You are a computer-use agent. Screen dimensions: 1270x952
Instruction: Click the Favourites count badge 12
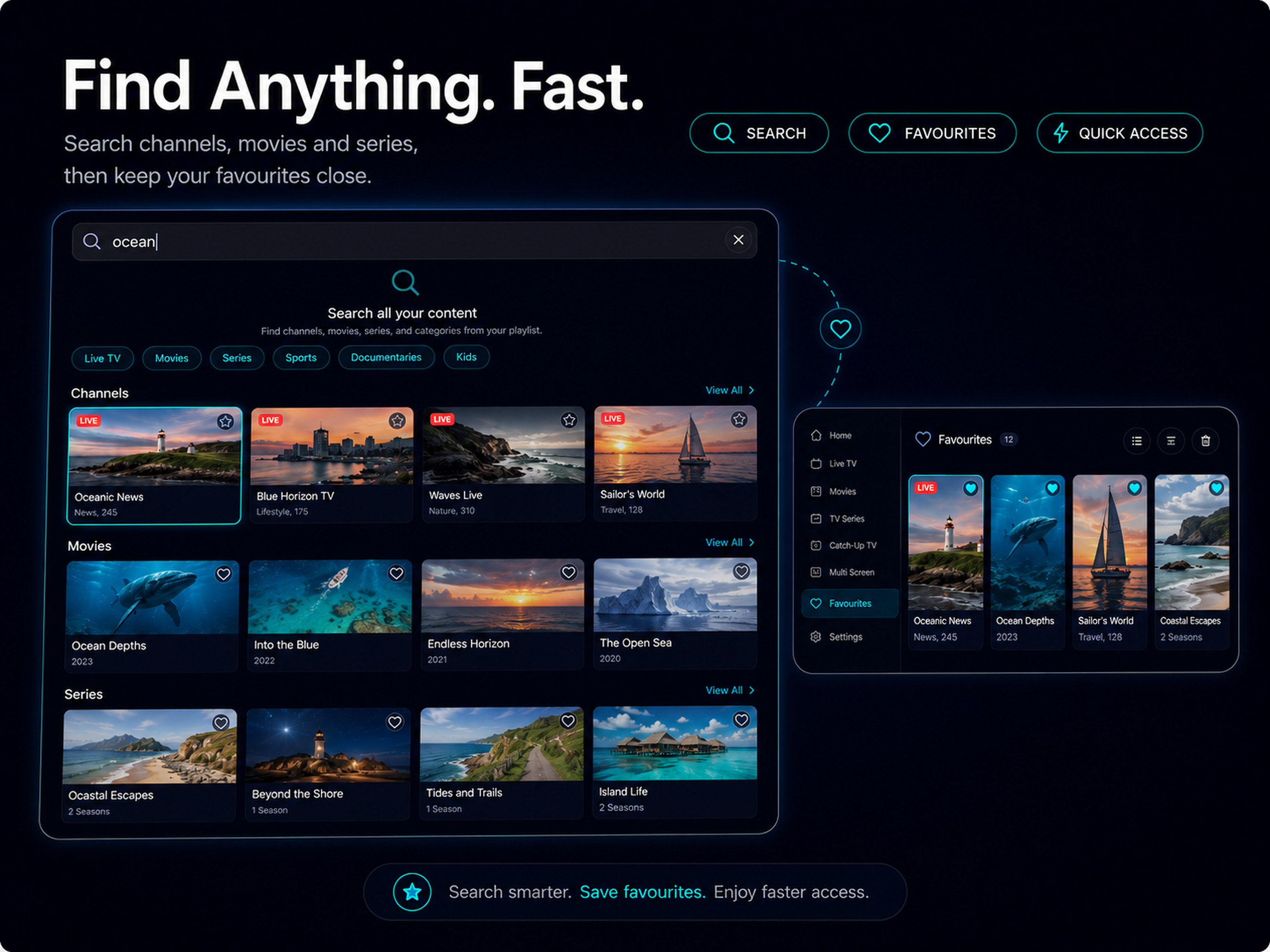1008,440
